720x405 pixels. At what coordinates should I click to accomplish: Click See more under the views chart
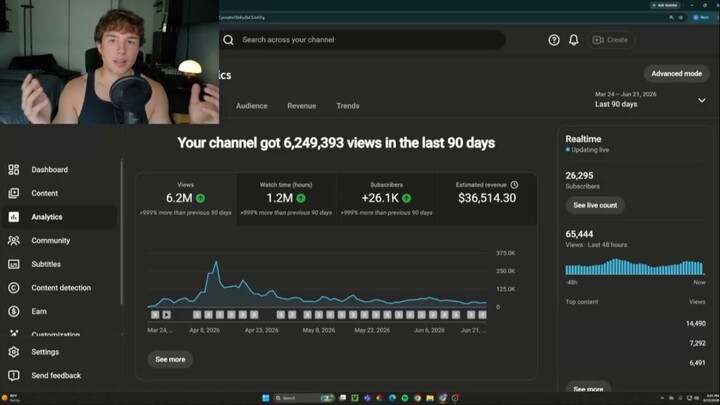point(170,360)
